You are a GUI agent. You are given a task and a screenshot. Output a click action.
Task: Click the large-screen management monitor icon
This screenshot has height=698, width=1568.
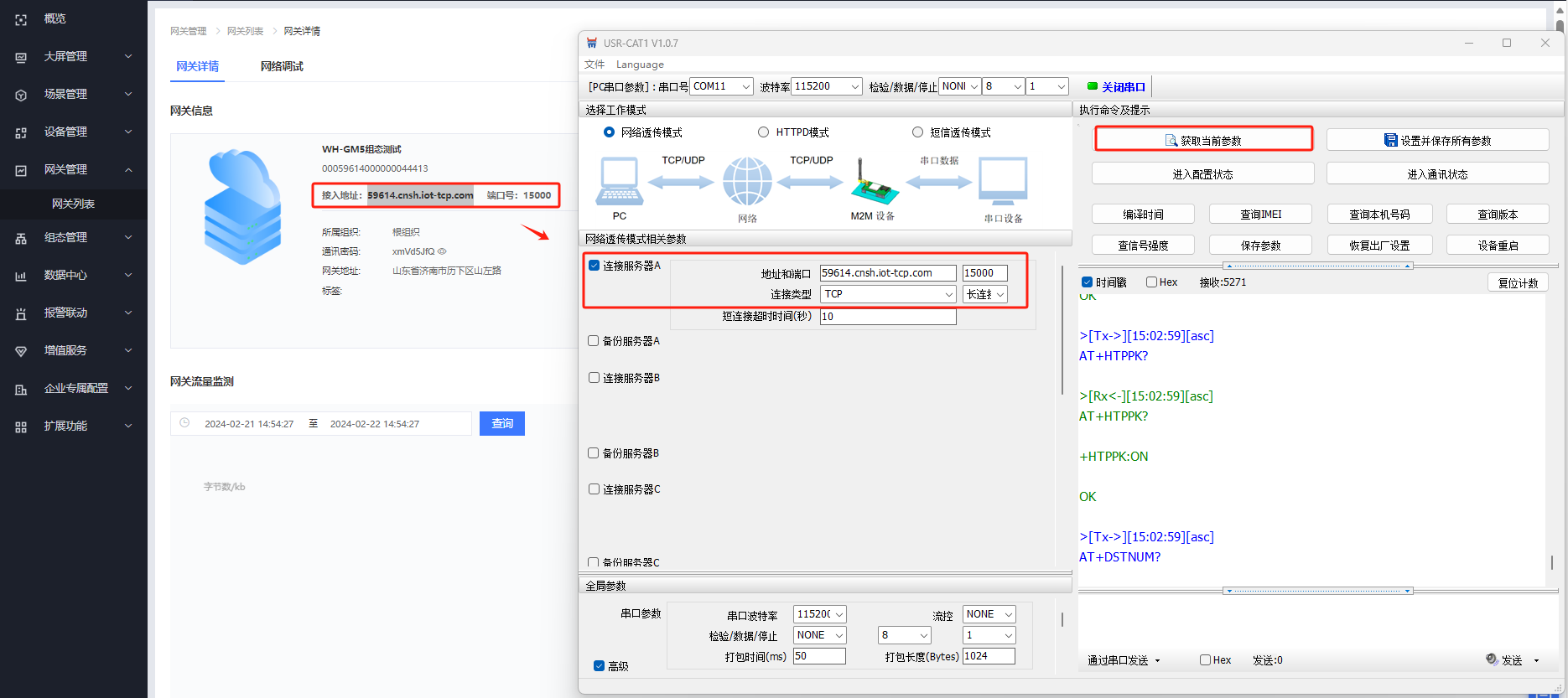coord(21,57)
